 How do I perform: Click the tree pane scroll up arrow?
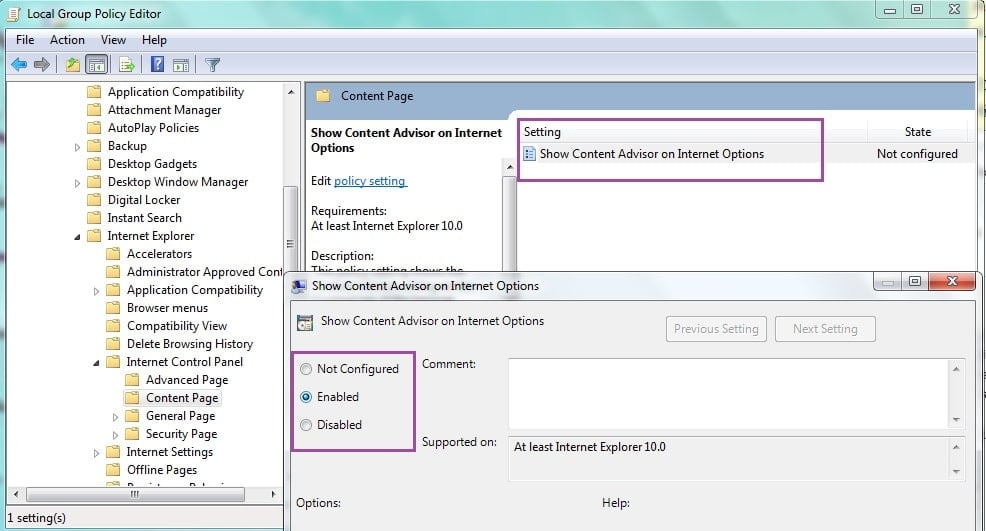pos(291,92)
